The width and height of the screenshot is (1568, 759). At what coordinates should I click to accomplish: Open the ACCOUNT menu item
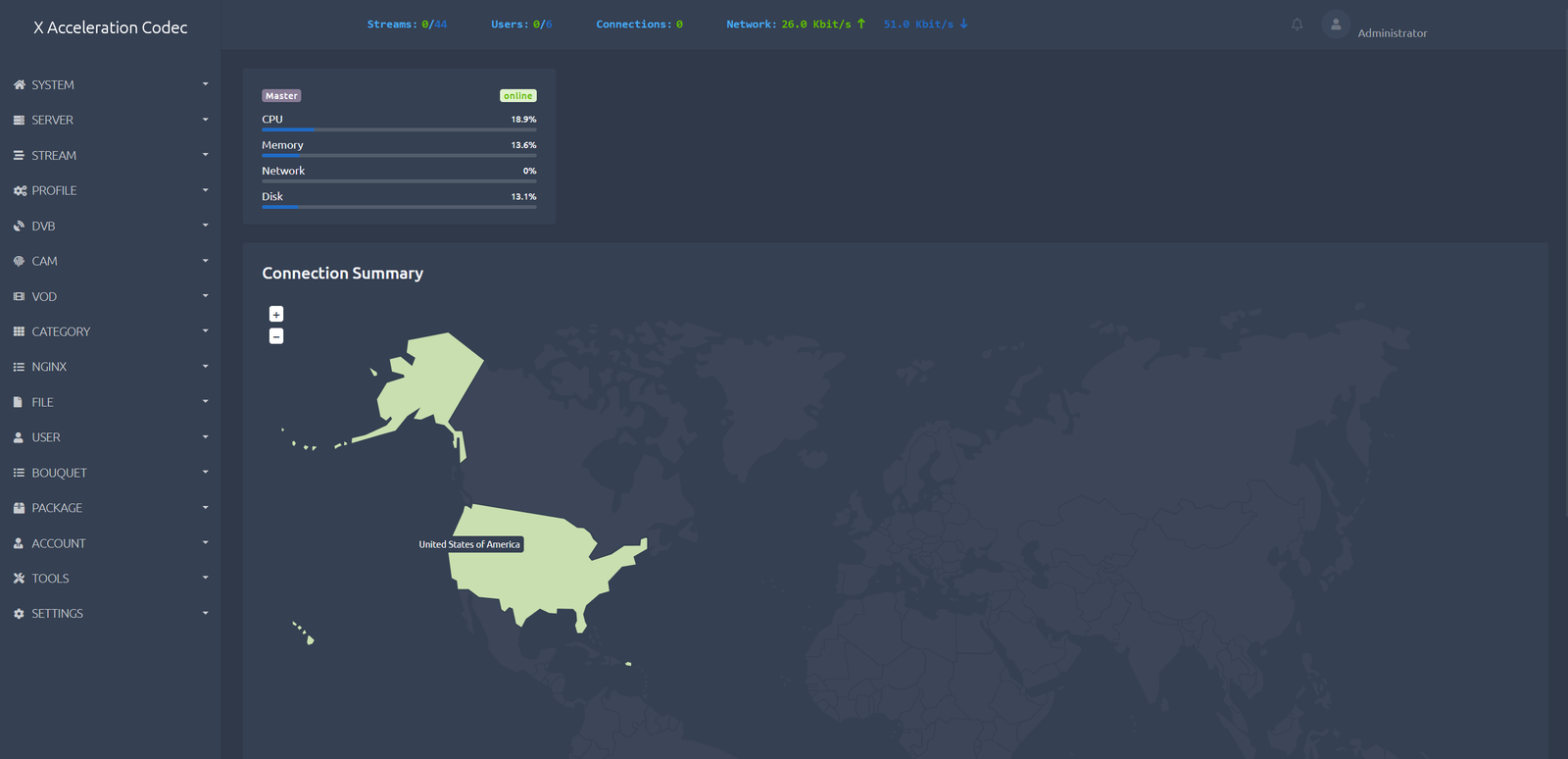tap(59, 543)
